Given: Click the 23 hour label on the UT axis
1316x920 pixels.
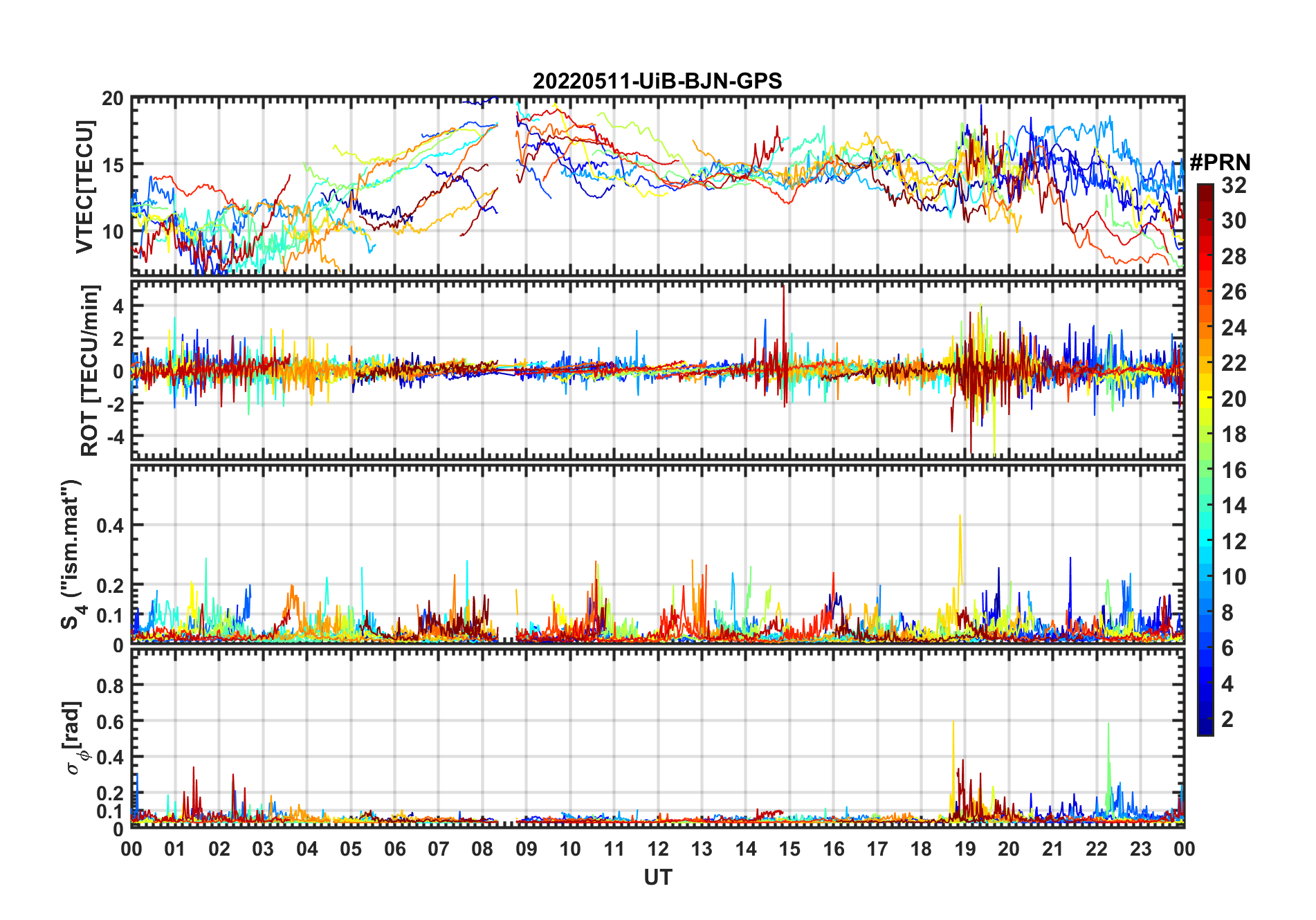Looking at the screenshot, I should [1141, 849].
